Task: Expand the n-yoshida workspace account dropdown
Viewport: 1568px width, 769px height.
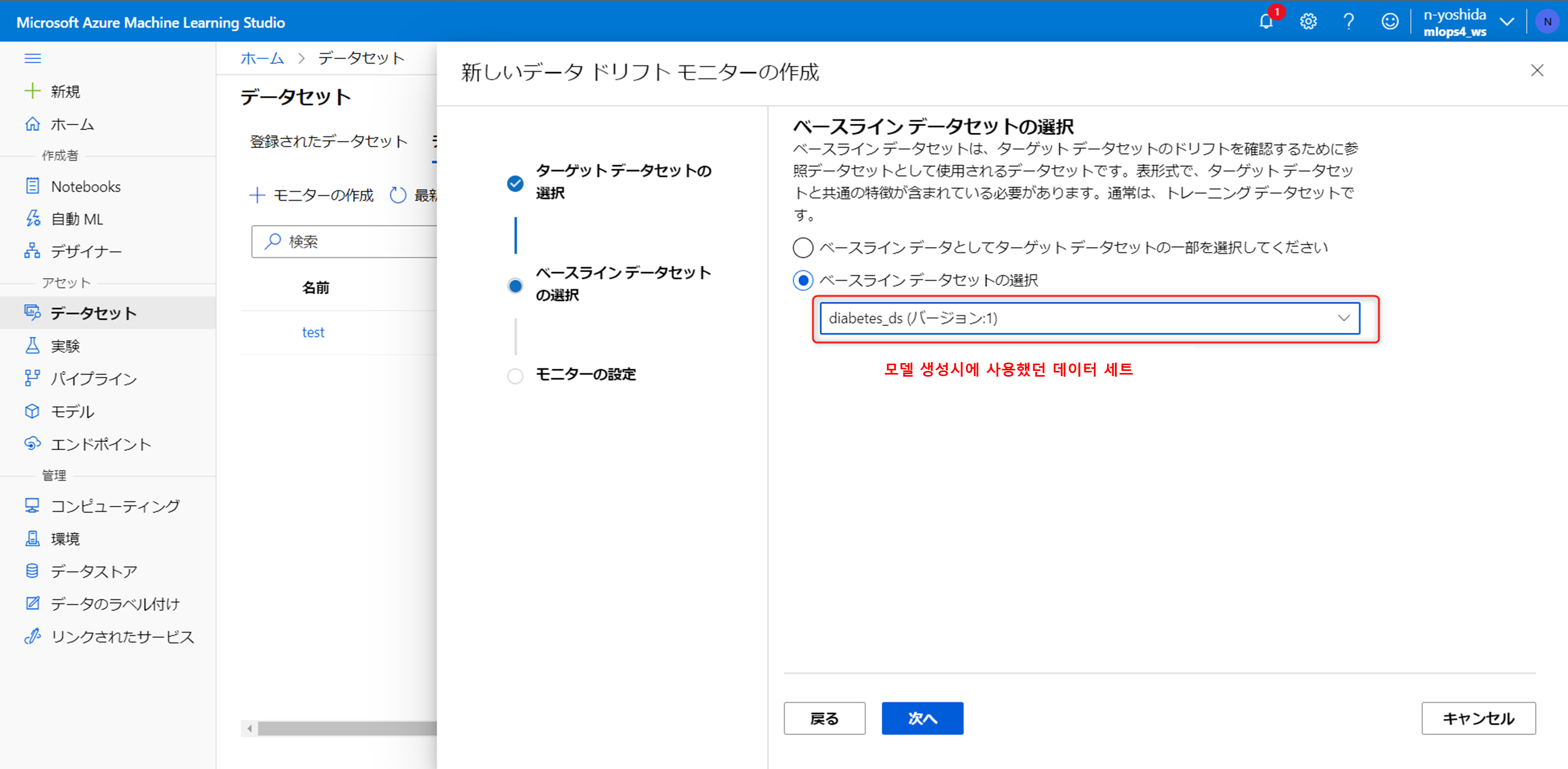Action: pos(1506,22)
